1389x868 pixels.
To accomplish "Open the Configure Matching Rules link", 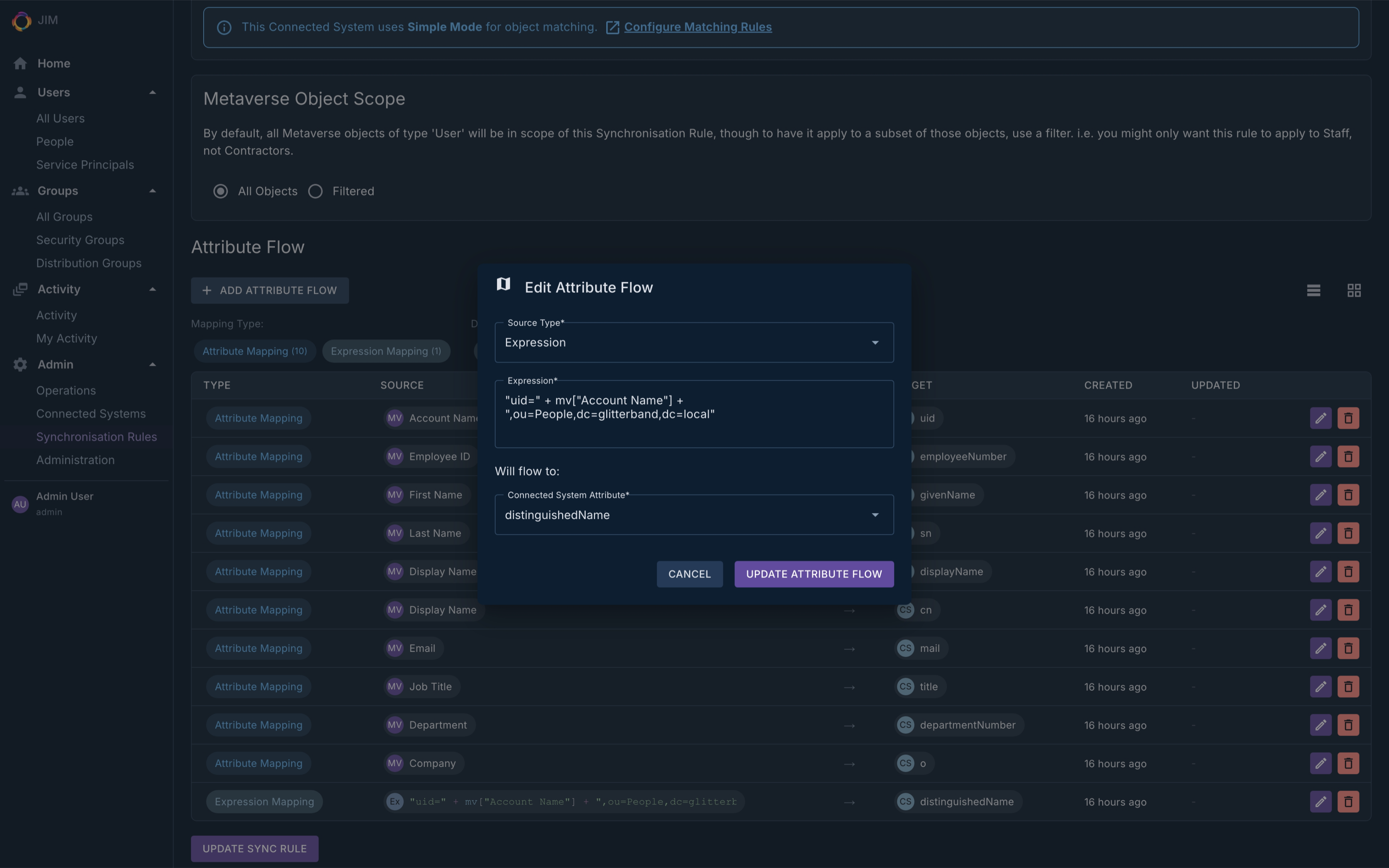I will [x=697, y=27].
